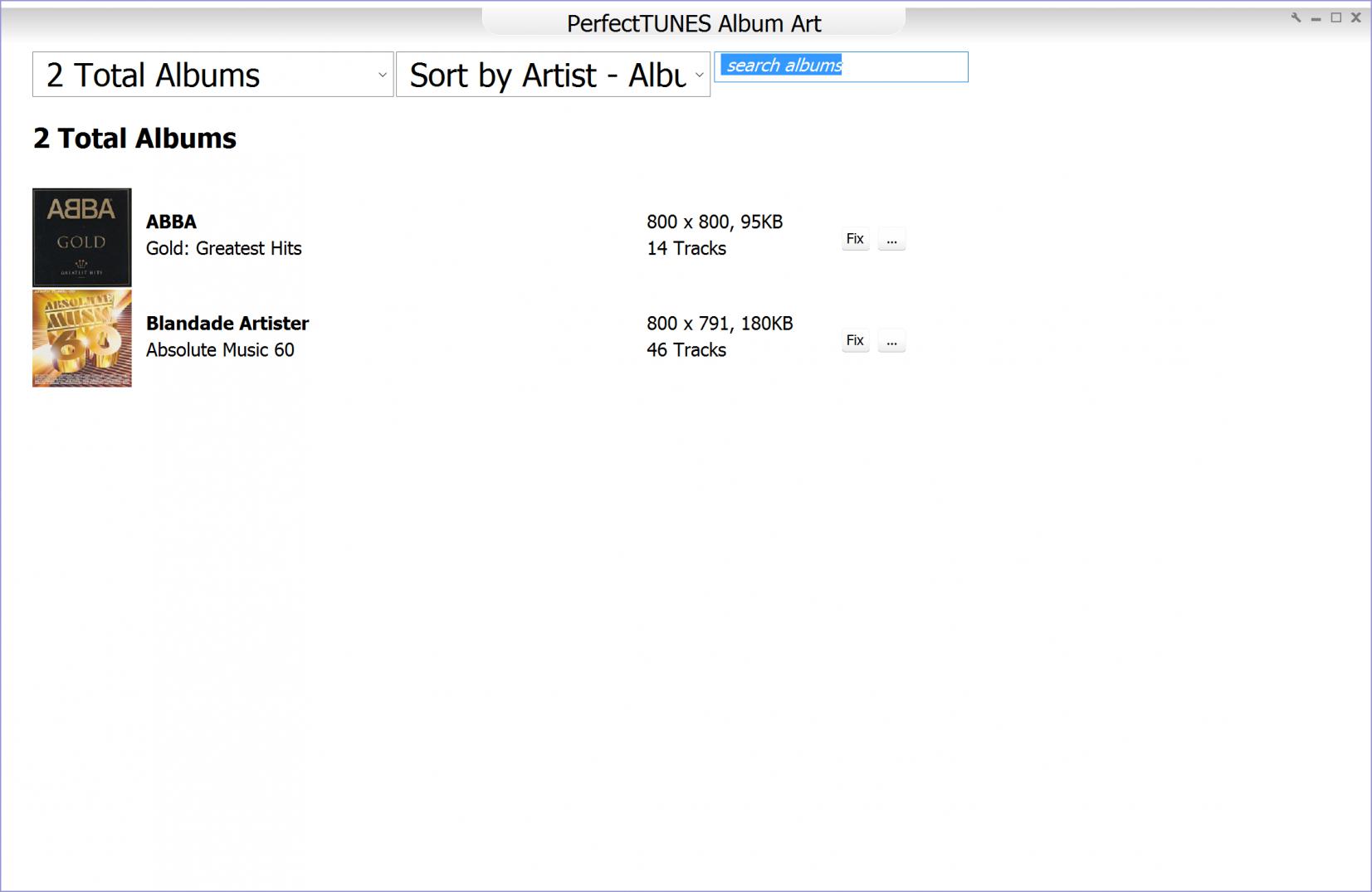Open settings with the wrench icon

coord(1296,17)
